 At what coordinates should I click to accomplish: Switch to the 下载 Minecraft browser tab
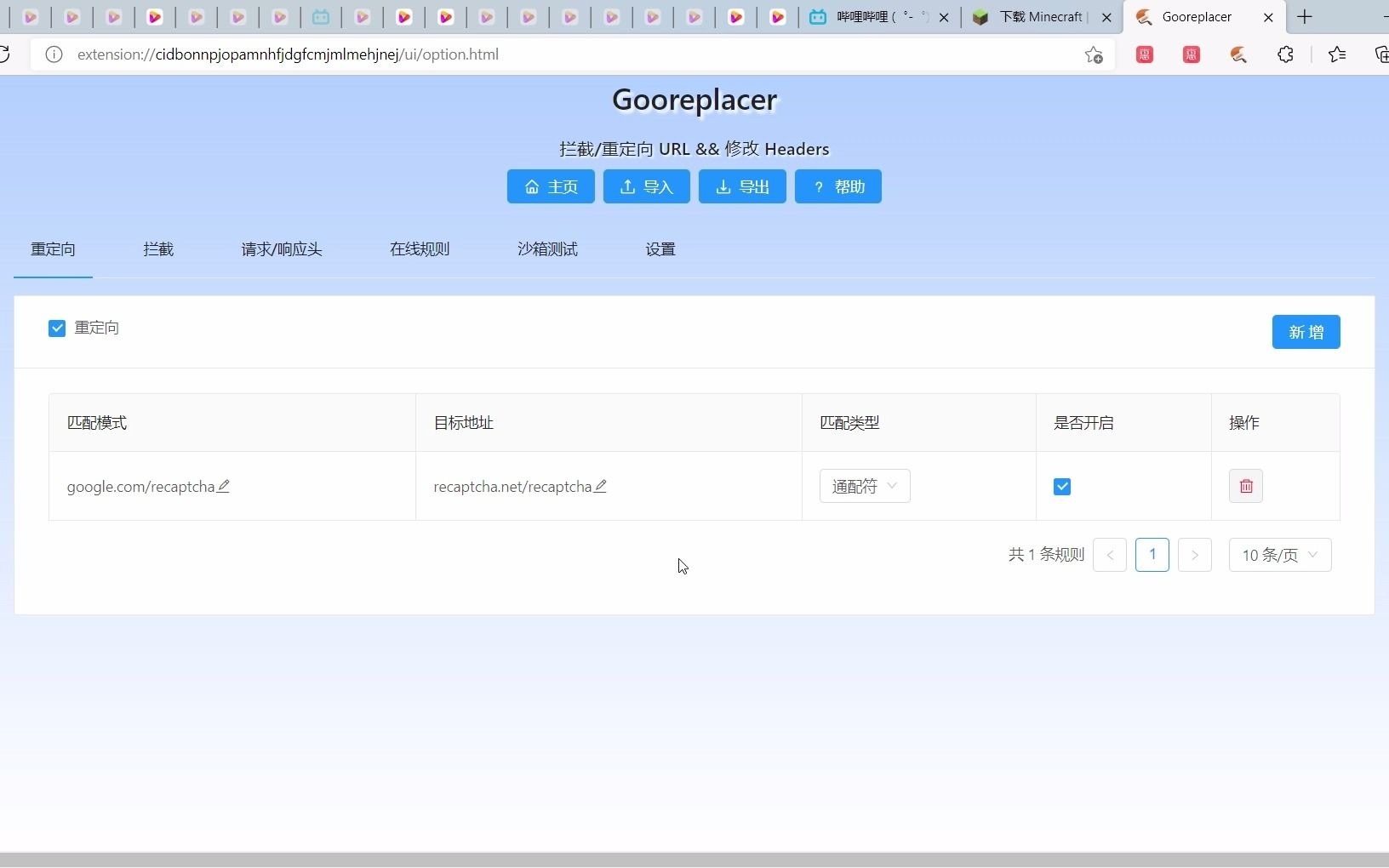(x=1034, y=17)
